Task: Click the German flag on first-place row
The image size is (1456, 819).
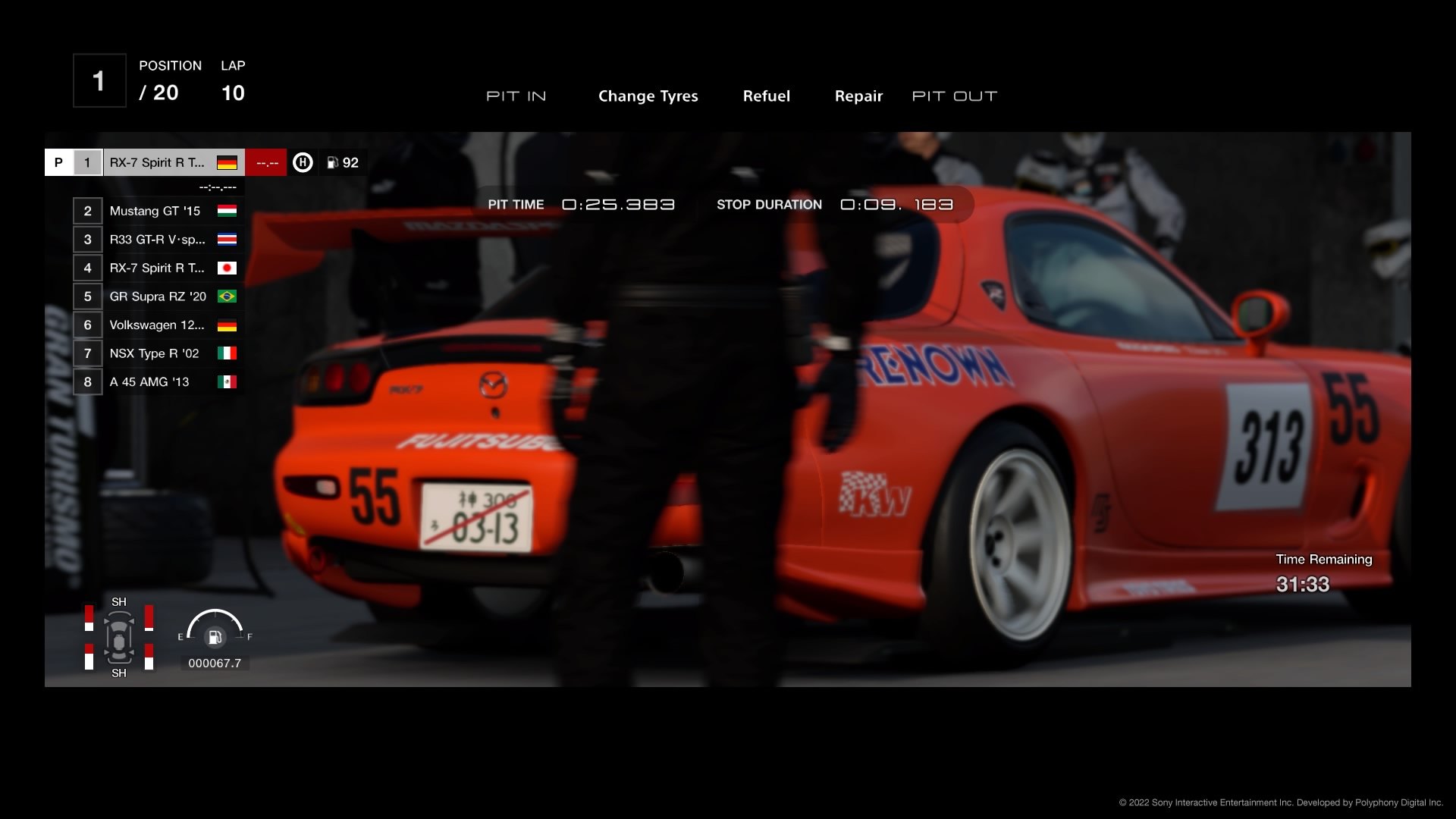Action: [227, 163]
